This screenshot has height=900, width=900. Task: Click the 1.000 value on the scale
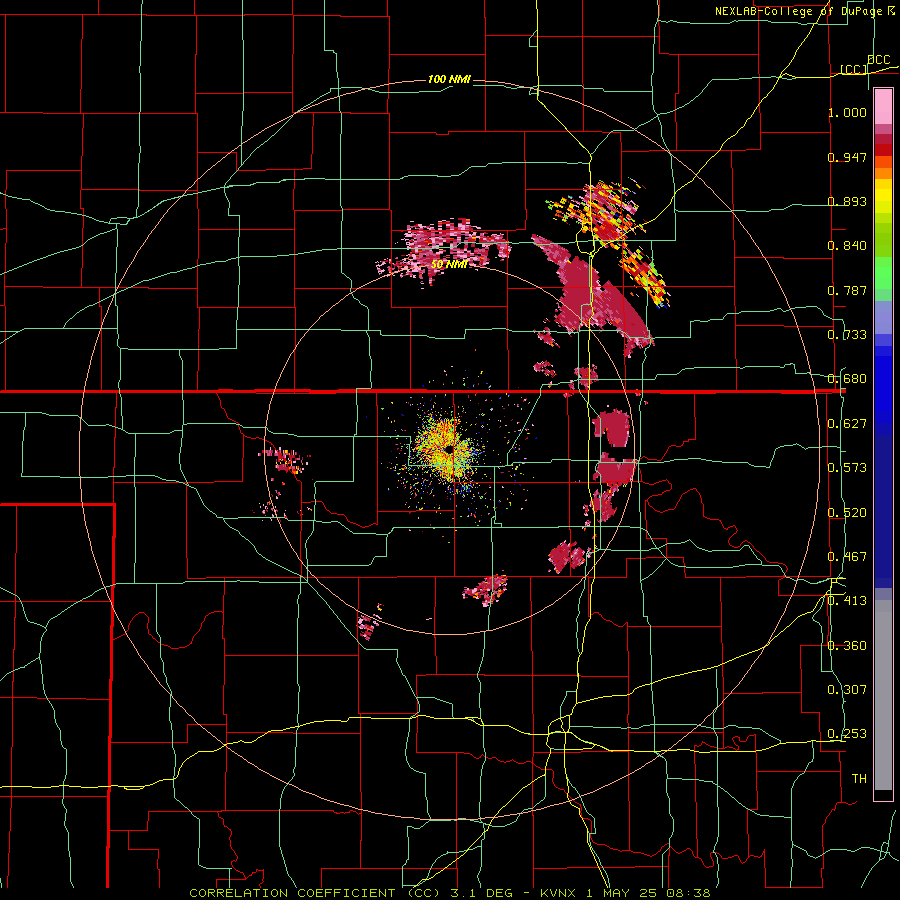[x=847, y=112]
